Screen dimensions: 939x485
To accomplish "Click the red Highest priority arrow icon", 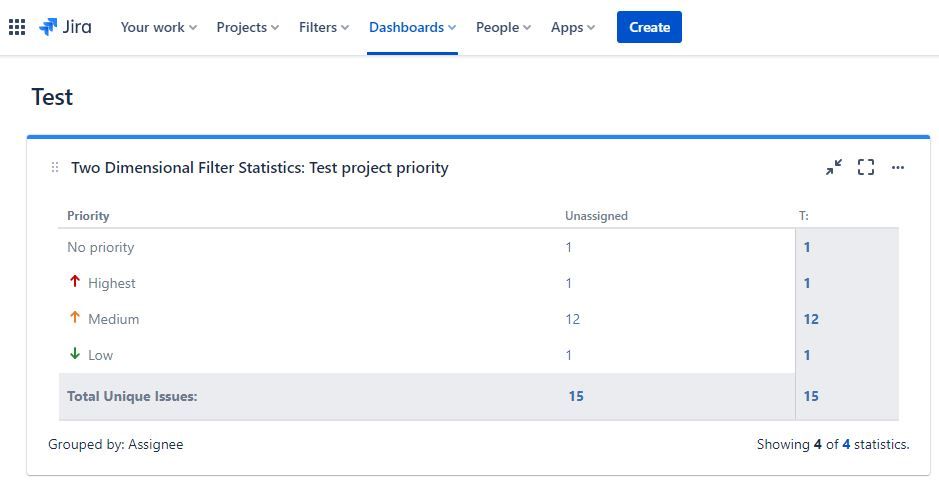I will coord(74,282).
